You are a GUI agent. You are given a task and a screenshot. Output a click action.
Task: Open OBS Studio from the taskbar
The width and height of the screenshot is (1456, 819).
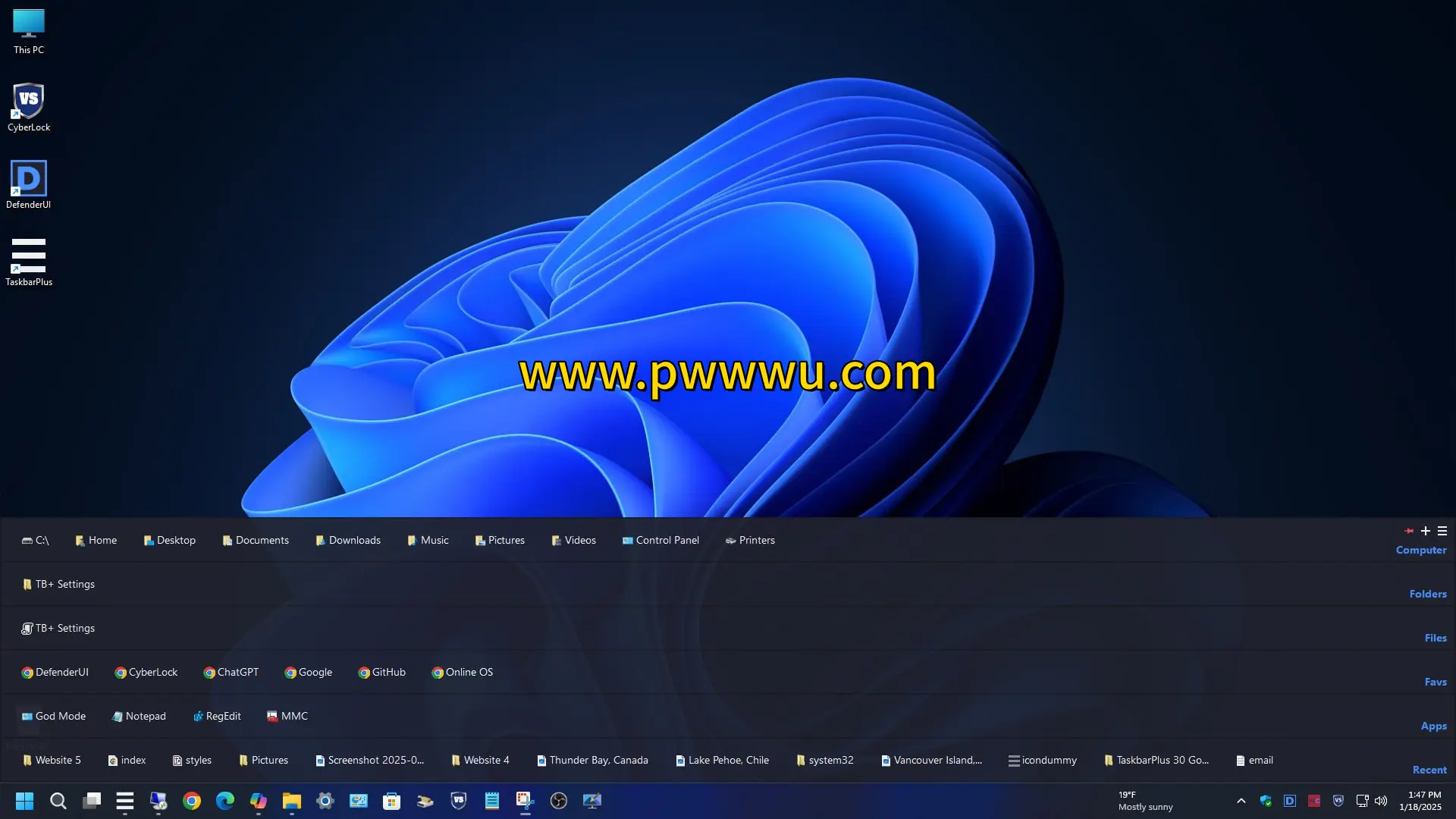click(559, 801)
